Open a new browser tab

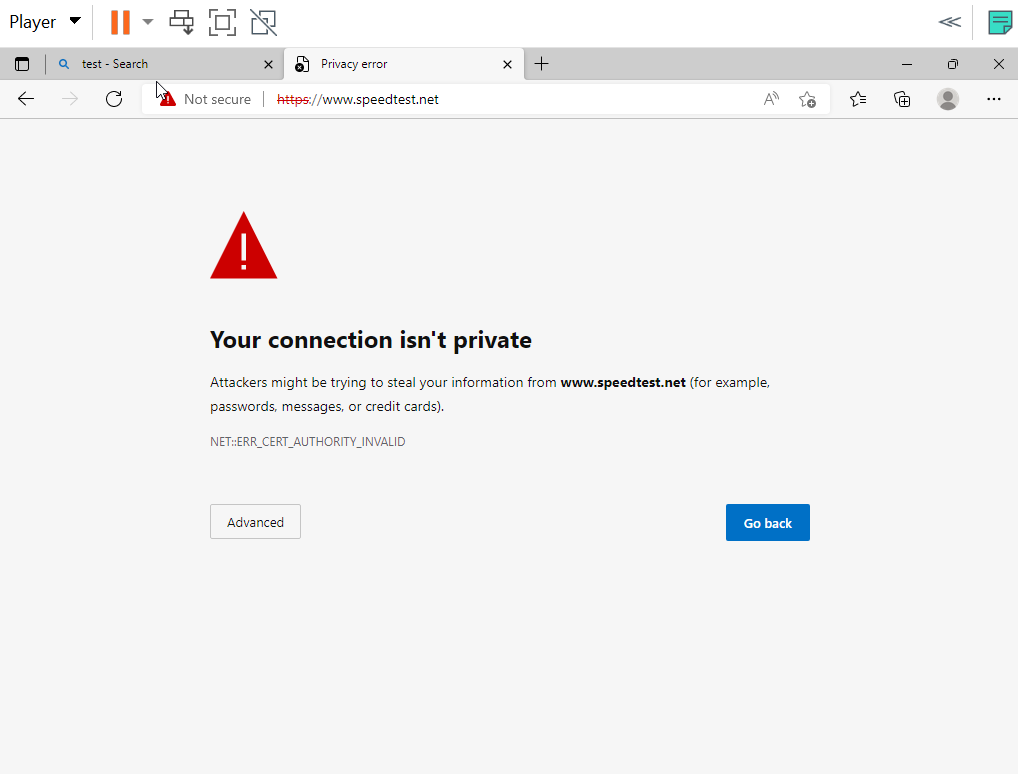click(541, 64)
